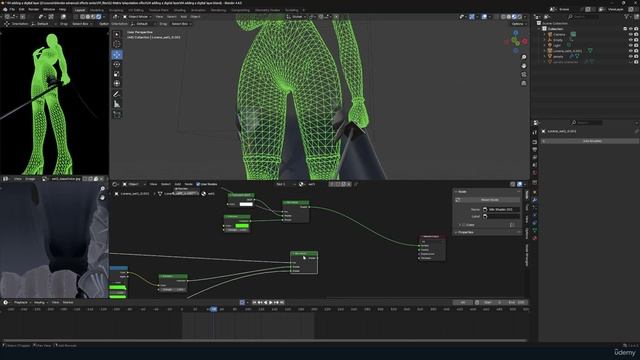Open the Render menu
The width and height of the screenshot is (640, 360).
(x=33, y=9)
